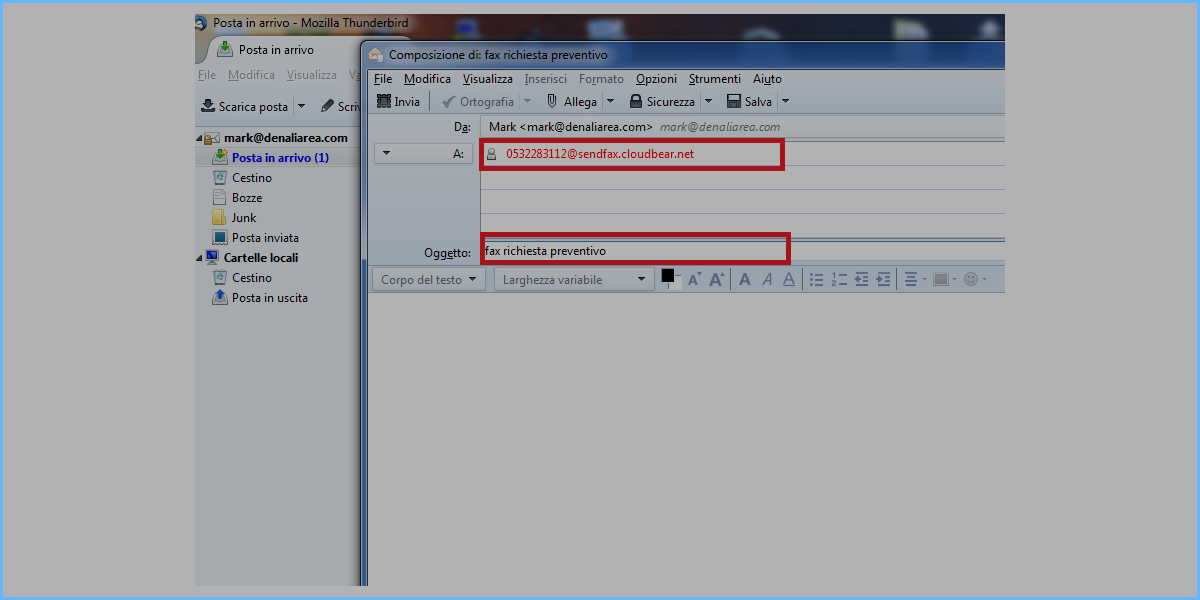
Task: Click the recipient address 0532283112@sendfax.cloudbear.net
Action: click(600, 154)
